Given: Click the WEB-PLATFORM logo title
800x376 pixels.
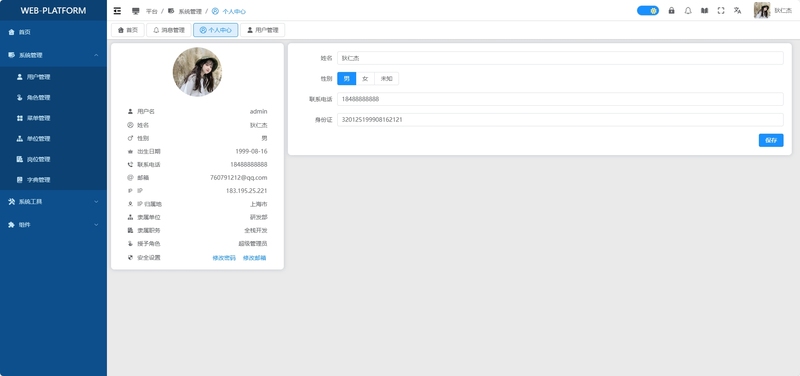Looking at the screenshot, I should [x=53, y=11].
